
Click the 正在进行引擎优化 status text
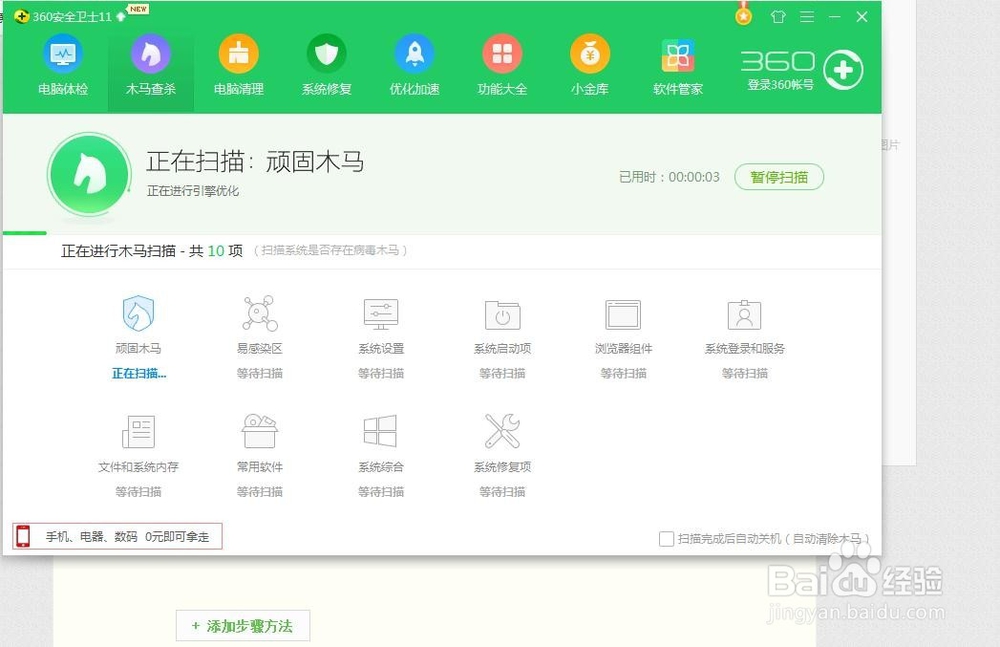193,191
